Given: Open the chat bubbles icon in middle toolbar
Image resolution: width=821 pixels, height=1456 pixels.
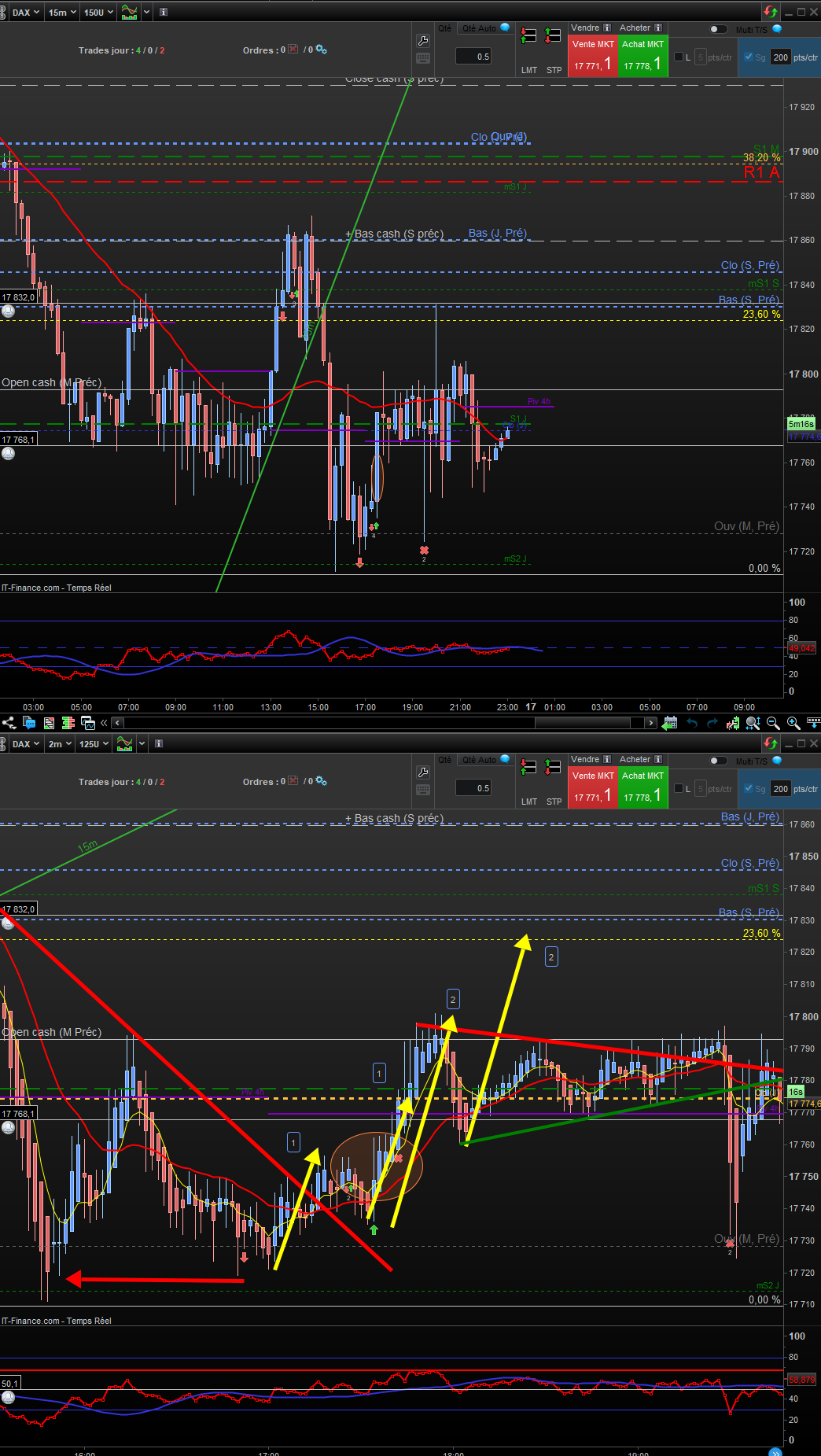Looking at the screenshot, I should (x=29, y=723).
